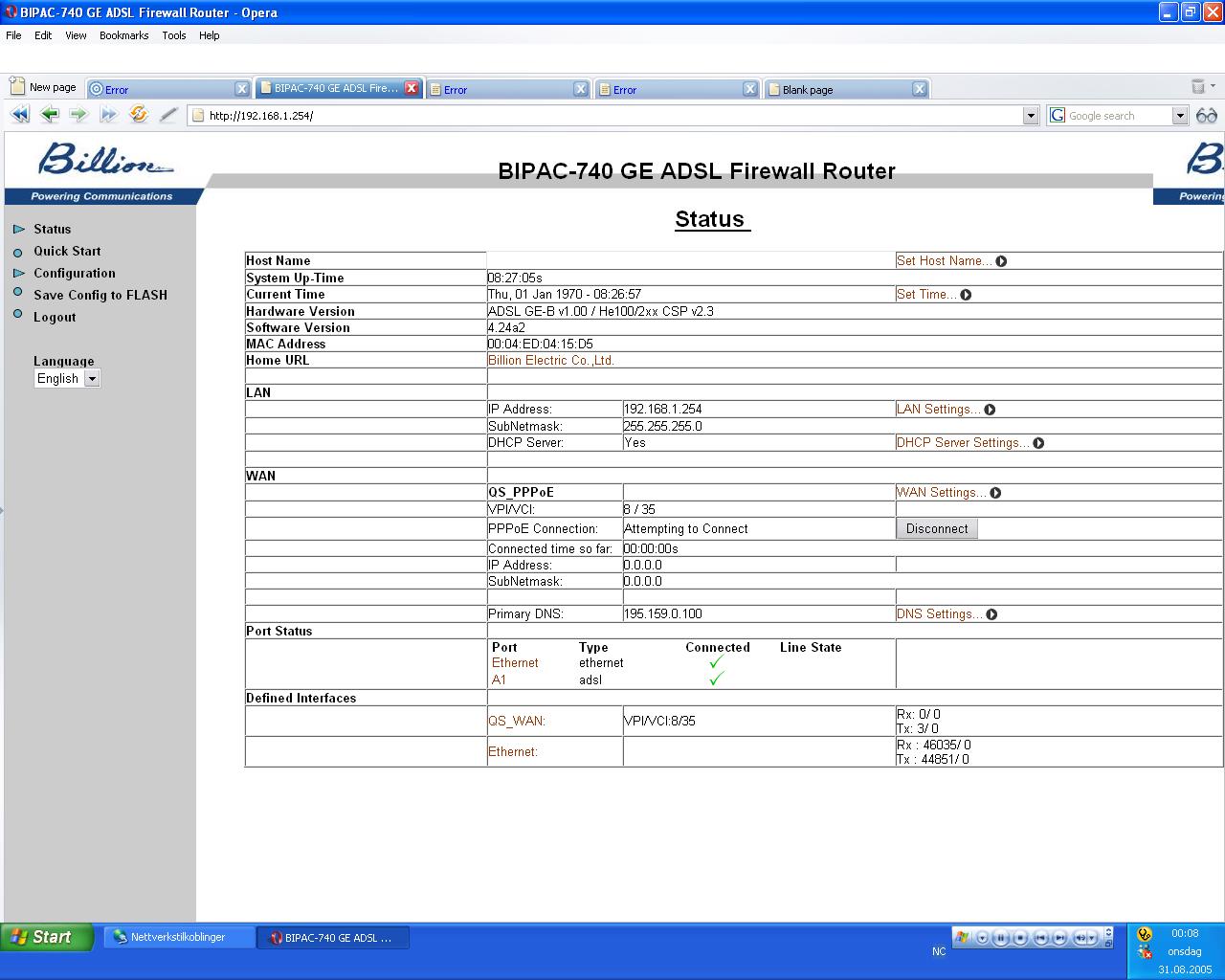Click the yellow stethoscope tray icon

[x=1145, y=934]
